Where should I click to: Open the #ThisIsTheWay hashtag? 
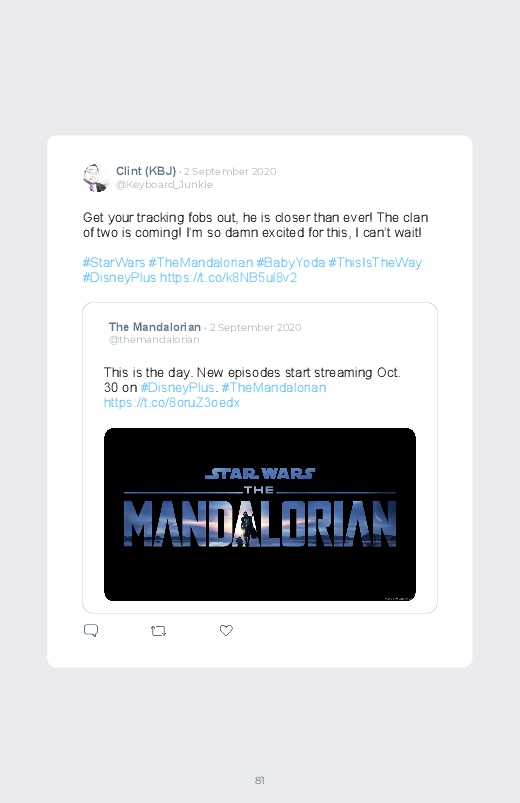point(375,263)
